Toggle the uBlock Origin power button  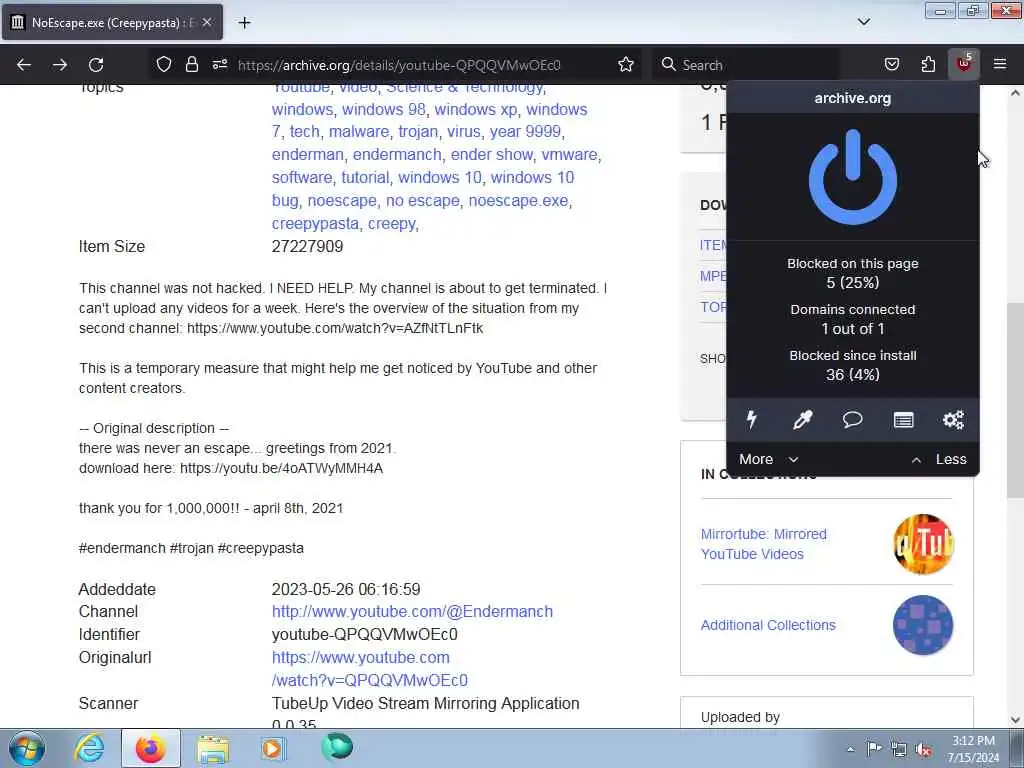852,177
